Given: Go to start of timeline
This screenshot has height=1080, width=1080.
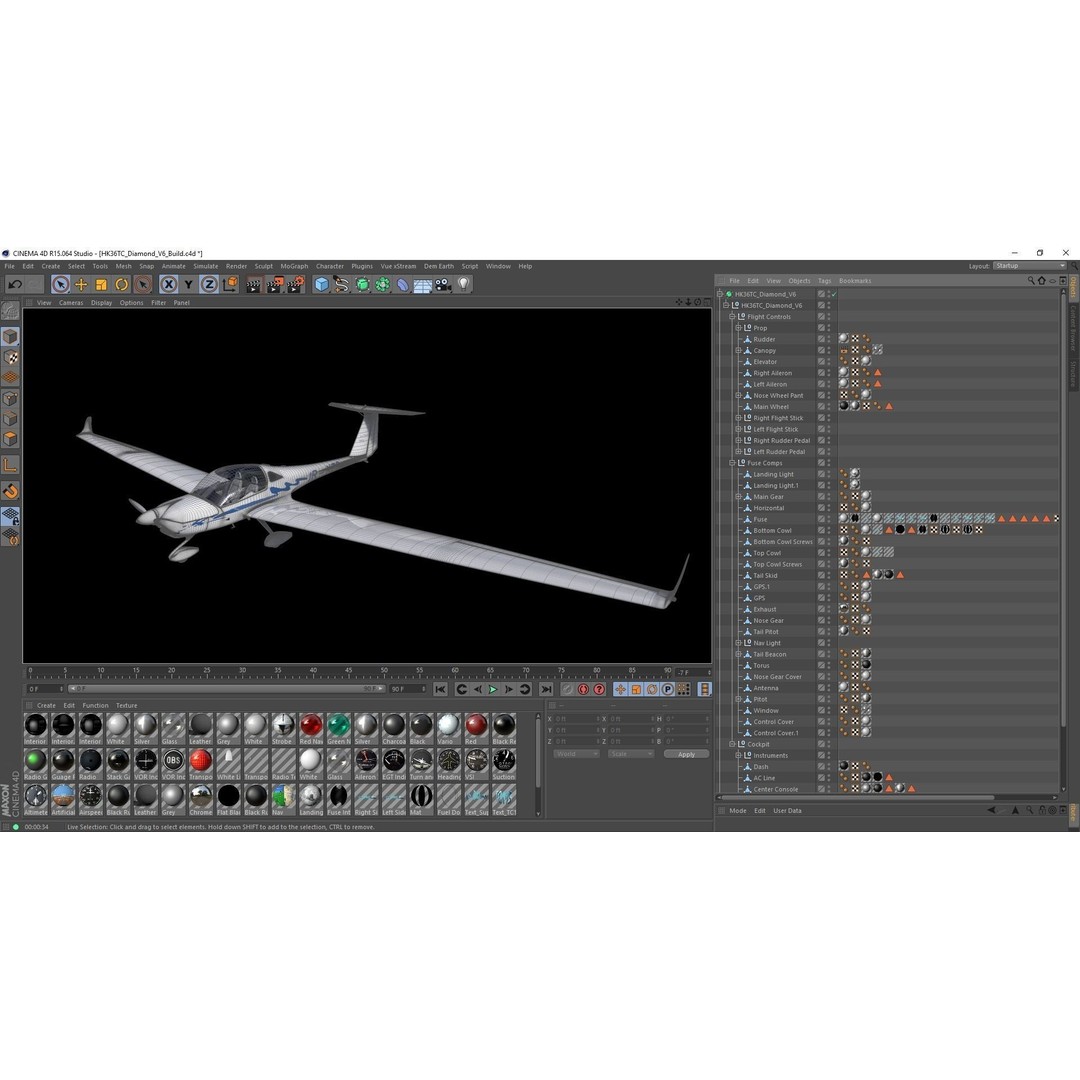Looking at the screenshot, I should pos(440,689).
